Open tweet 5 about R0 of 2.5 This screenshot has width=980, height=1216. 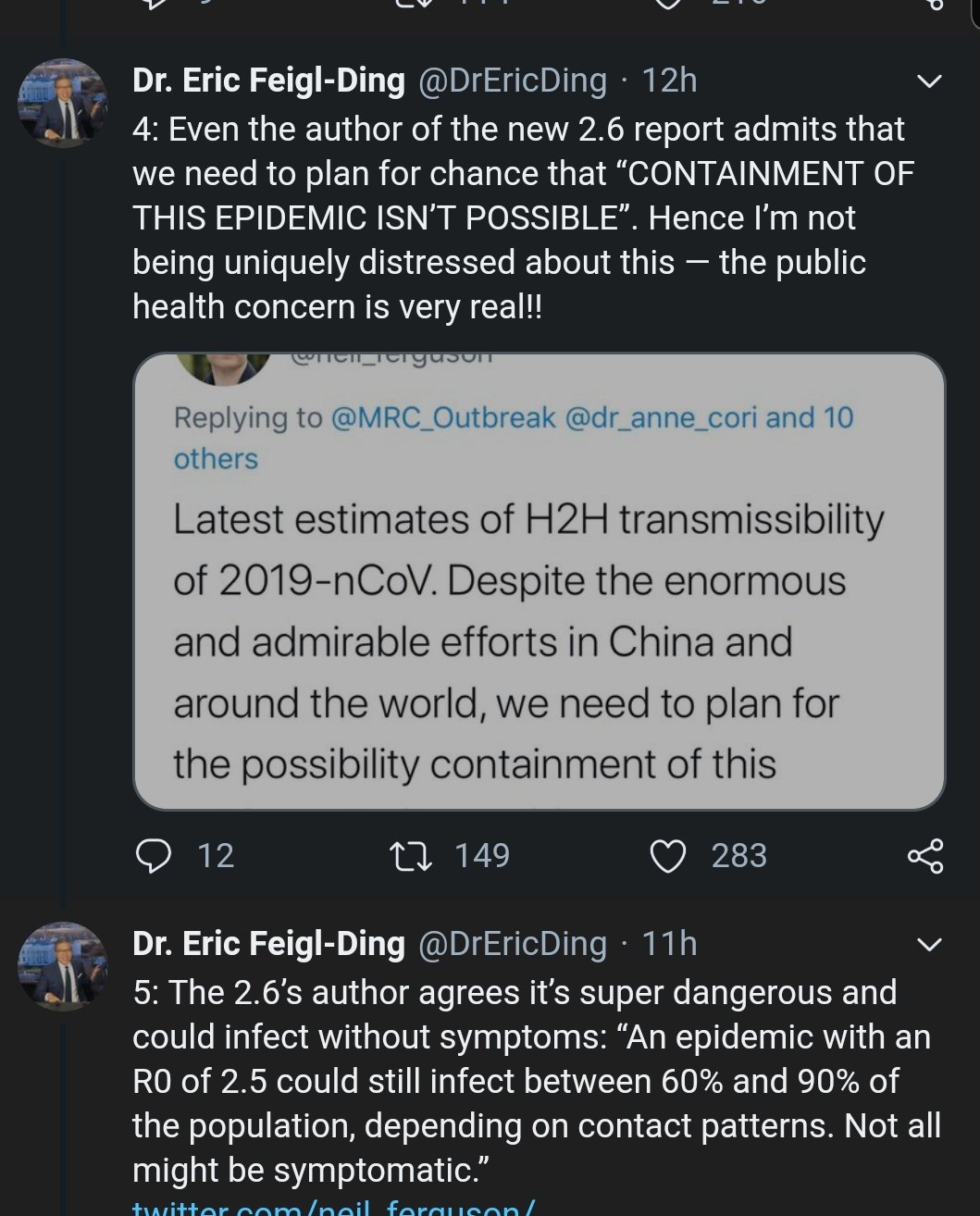click(x=532, y=1081)
